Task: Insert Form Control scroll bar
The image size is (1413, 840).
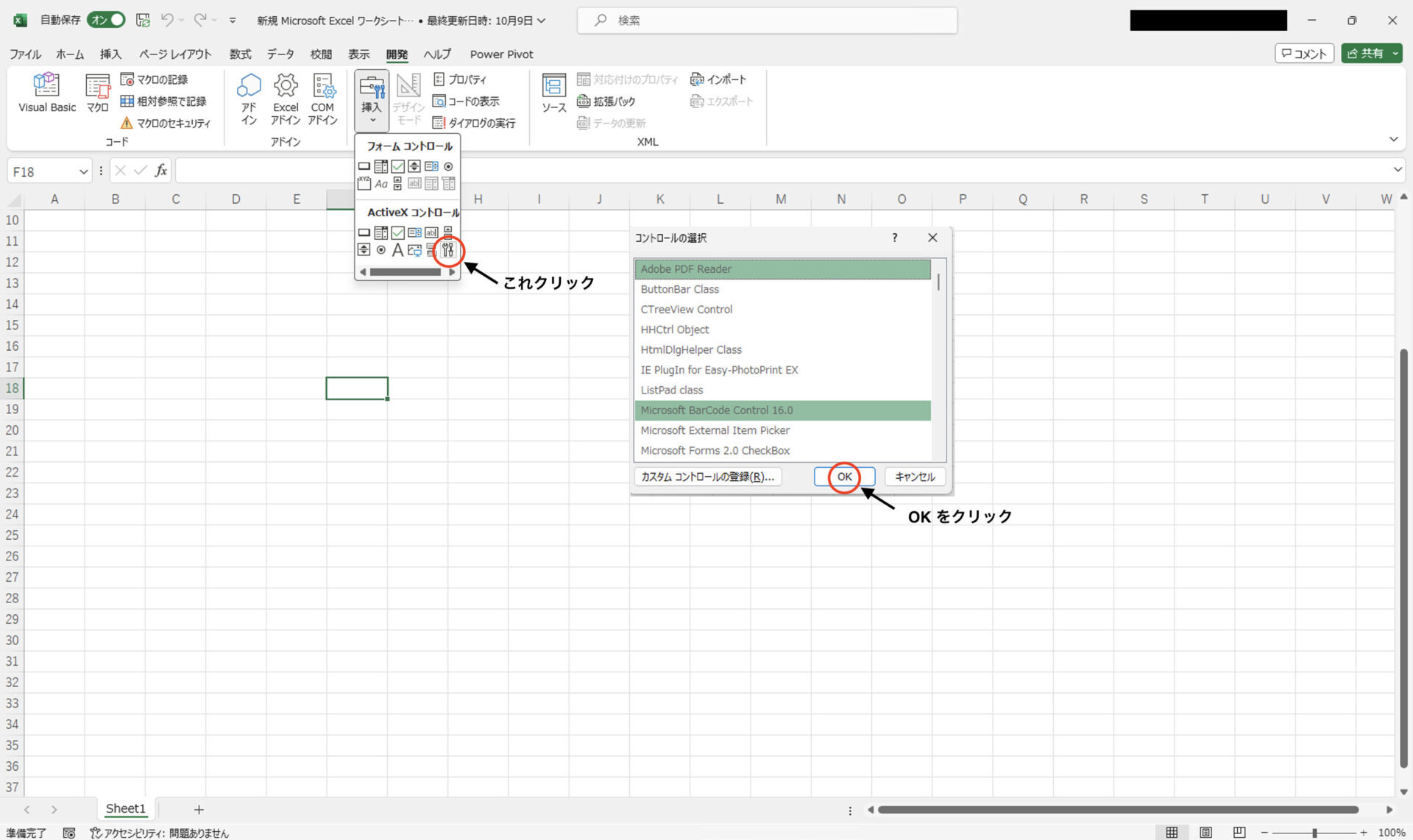Action: [398, 183]
